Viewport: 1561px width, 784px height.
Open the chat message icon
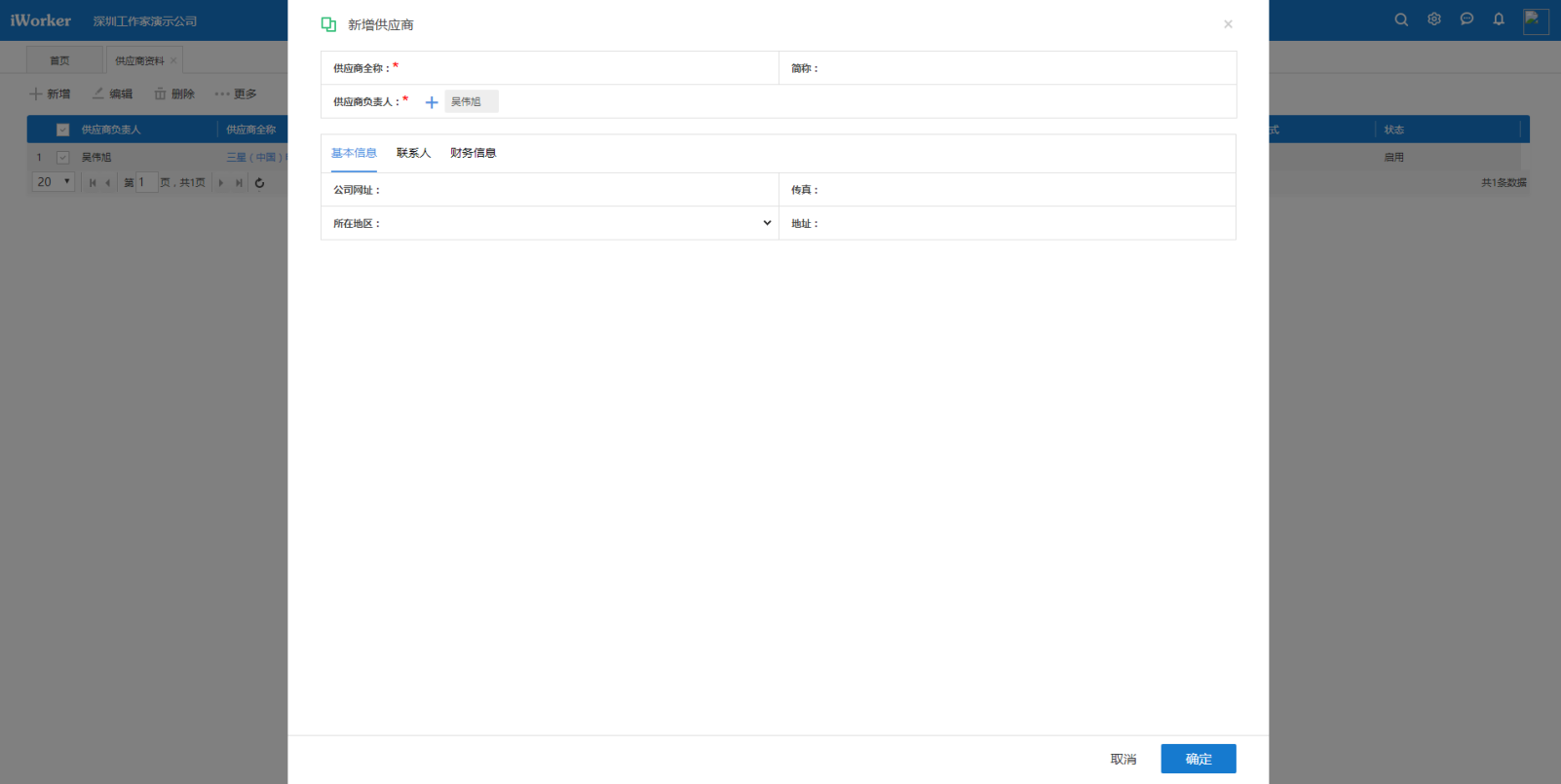[x=1466, y=19]
